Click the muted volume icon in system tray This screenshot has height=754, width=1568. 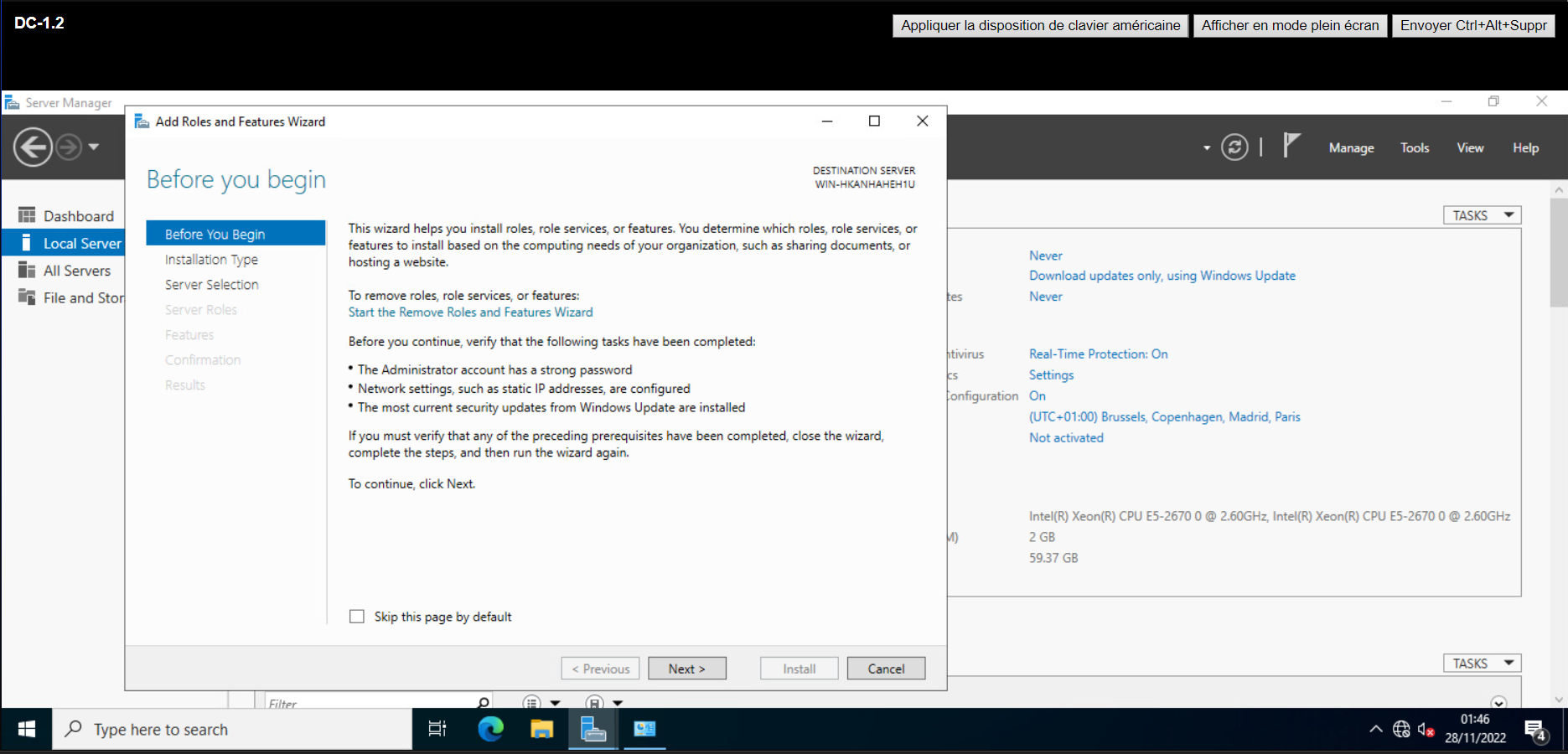pos(1426,730)
